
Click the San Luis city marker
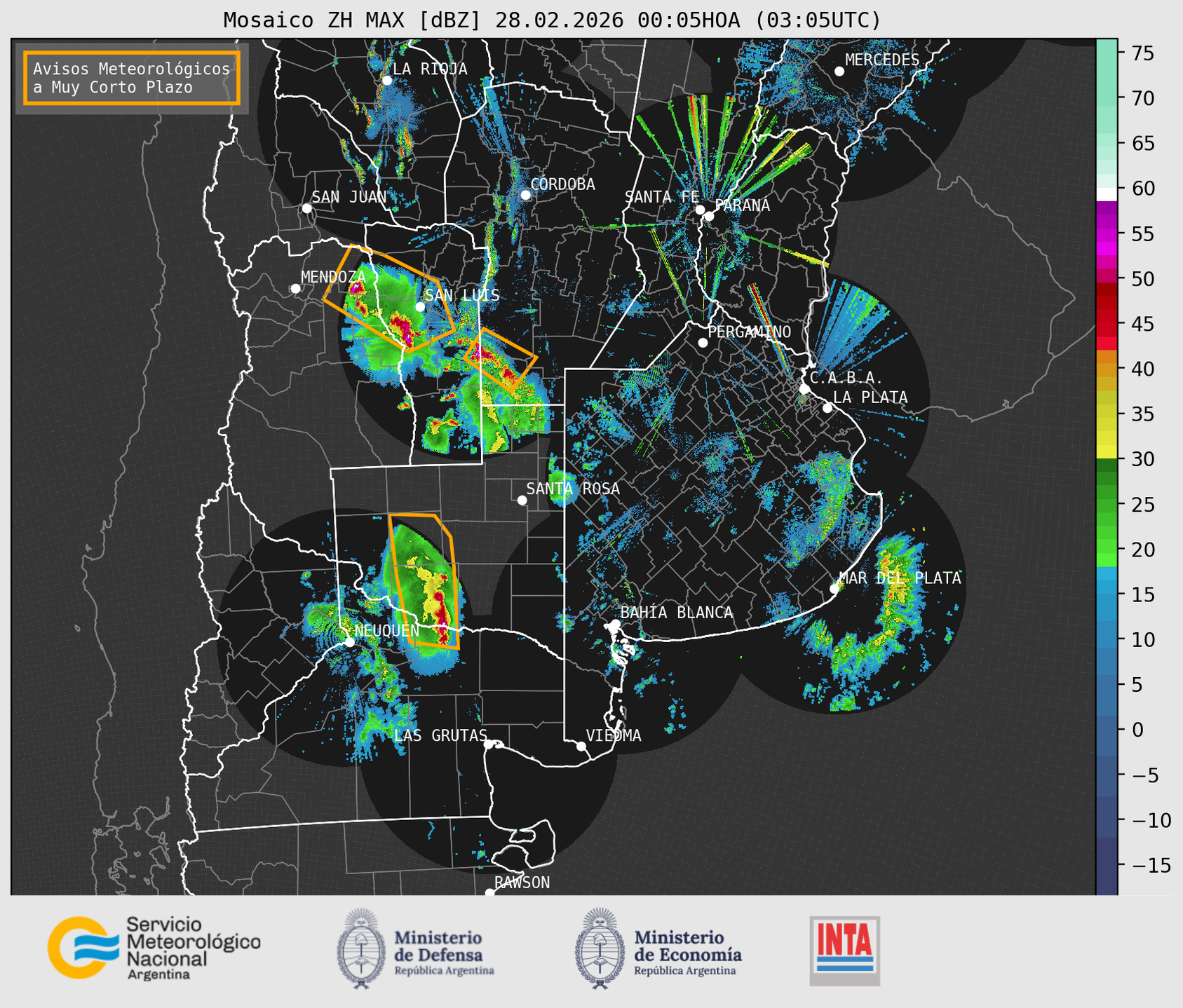[x=420, y=306]
